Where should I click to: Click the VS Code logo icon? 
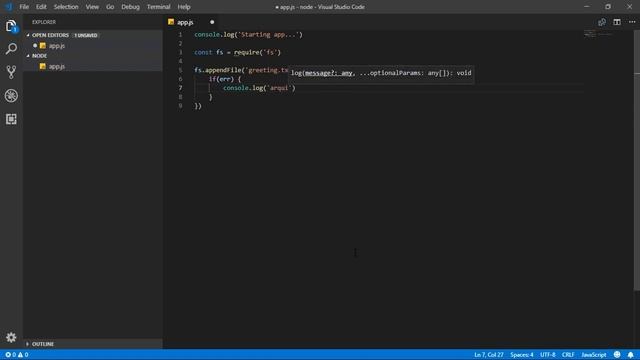pyautogui.click(x=9, y=7)
